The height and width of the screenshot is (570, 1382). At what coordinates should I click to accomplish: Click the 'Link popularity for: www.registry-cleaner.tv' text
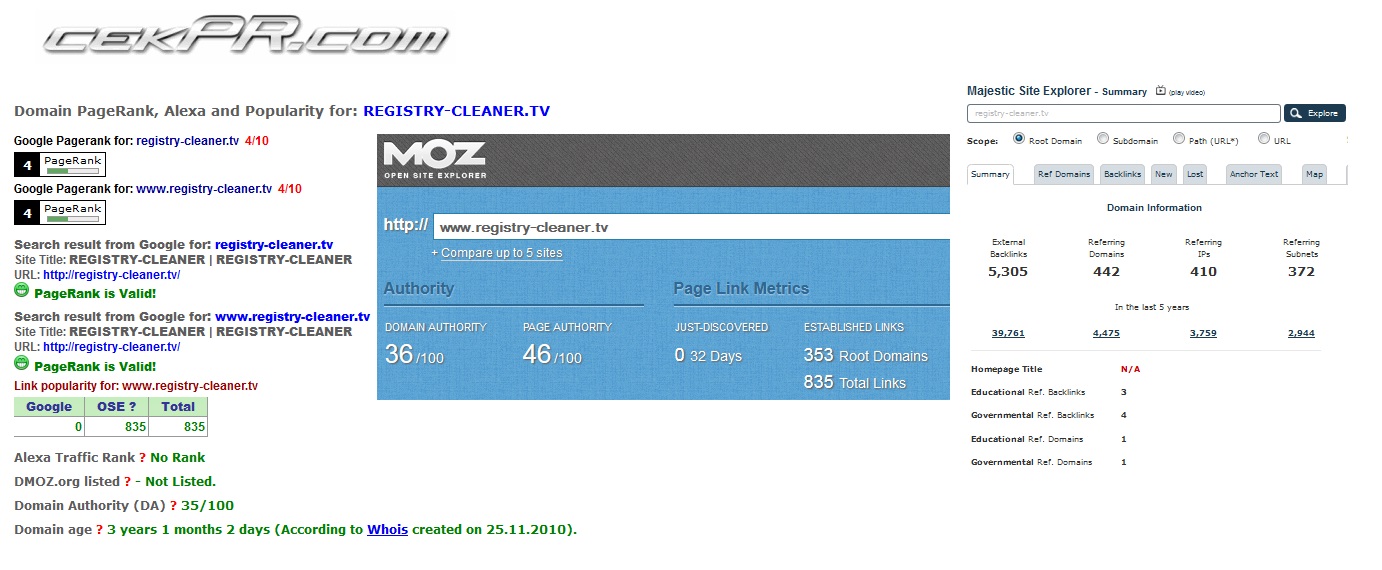click(136, 386)
